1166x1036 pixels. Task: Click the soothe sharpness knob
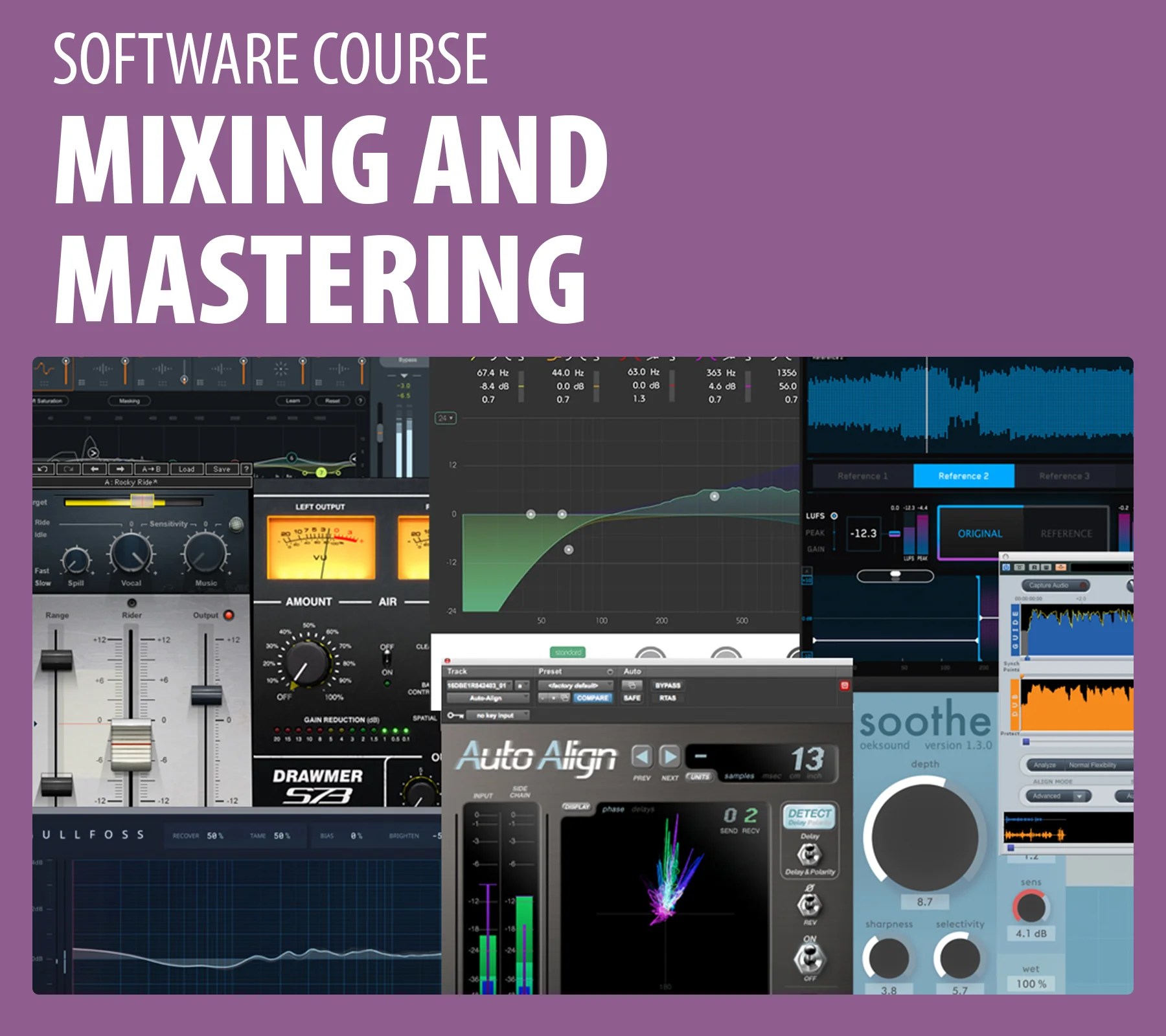(889, 958)
